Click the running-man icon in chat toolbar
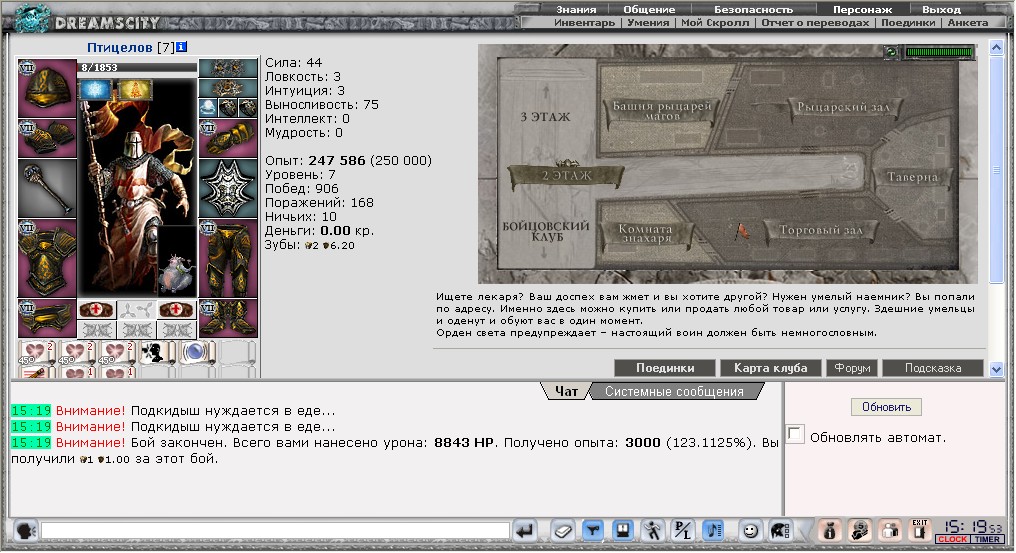Image resolution: width=1016 pixels, height=553 pixels. click(x=653, y=531)
